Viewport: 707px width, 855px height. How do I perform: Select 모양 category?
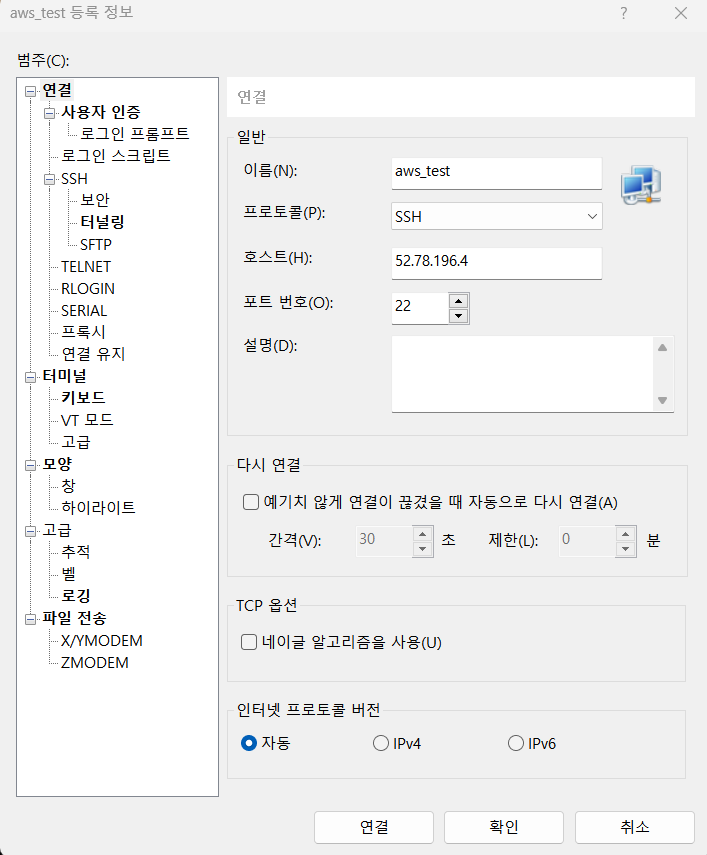coord(57,464)
